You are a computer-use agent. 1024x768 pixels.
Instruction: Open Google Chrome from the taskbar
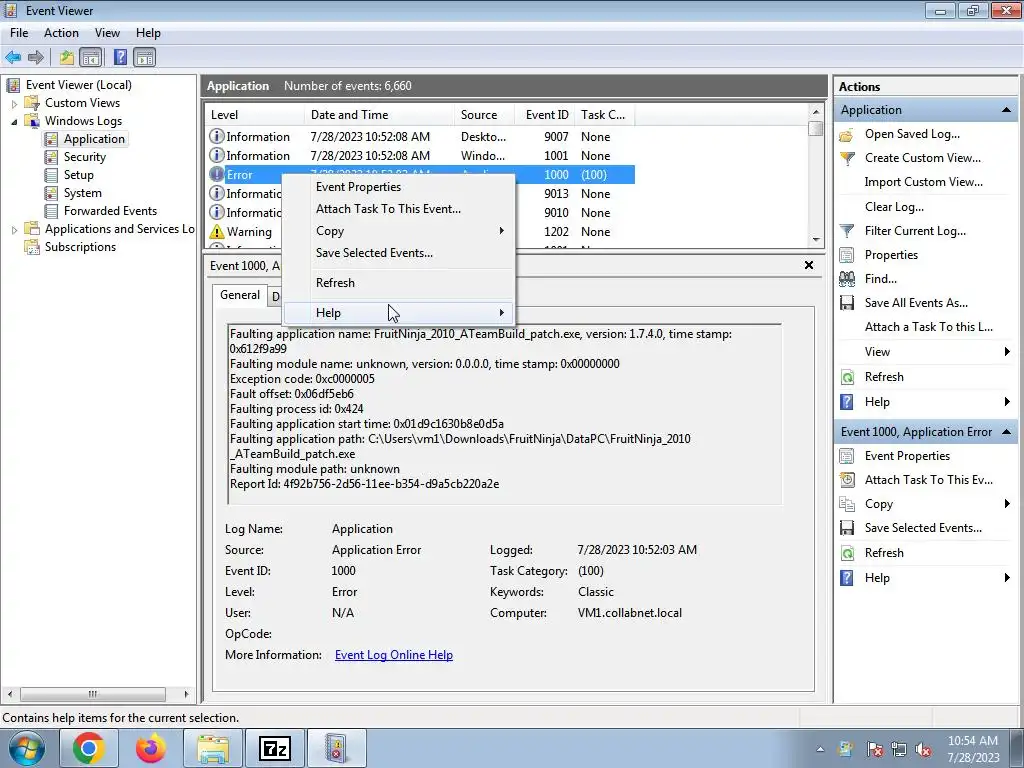point(88,748)
